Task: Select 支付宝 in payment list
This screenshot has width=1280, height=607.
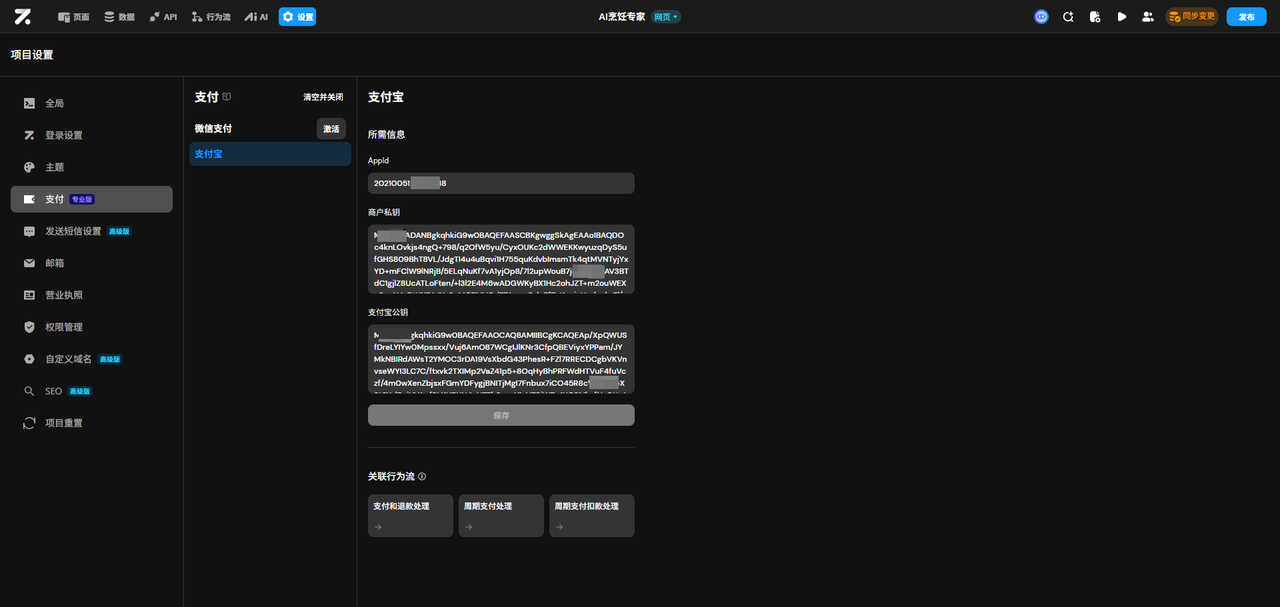Action: [x=270, y=154]
